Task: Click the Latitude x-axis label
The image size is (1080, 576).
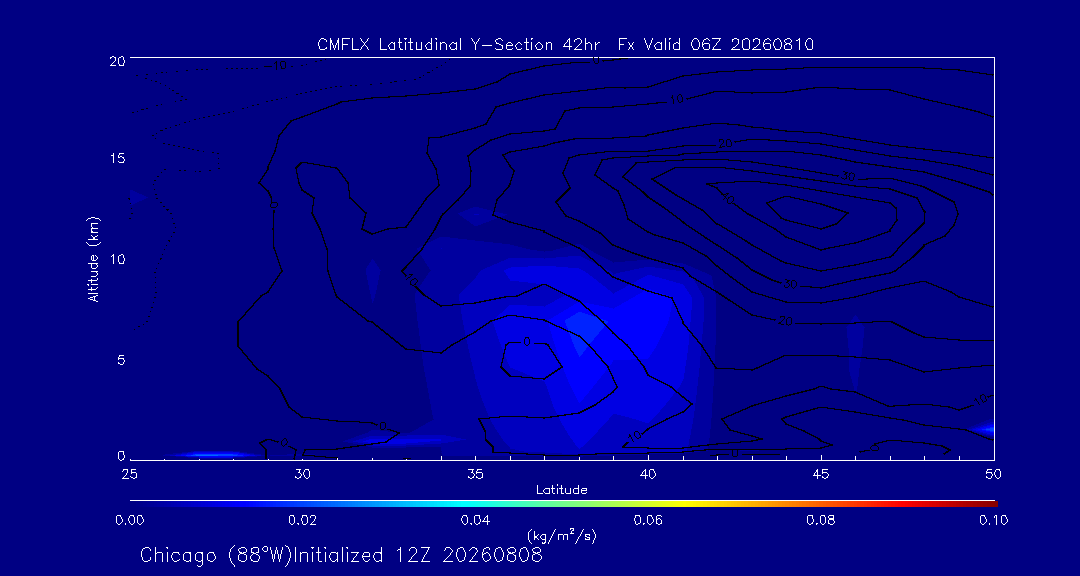Action: pos(561,491)
